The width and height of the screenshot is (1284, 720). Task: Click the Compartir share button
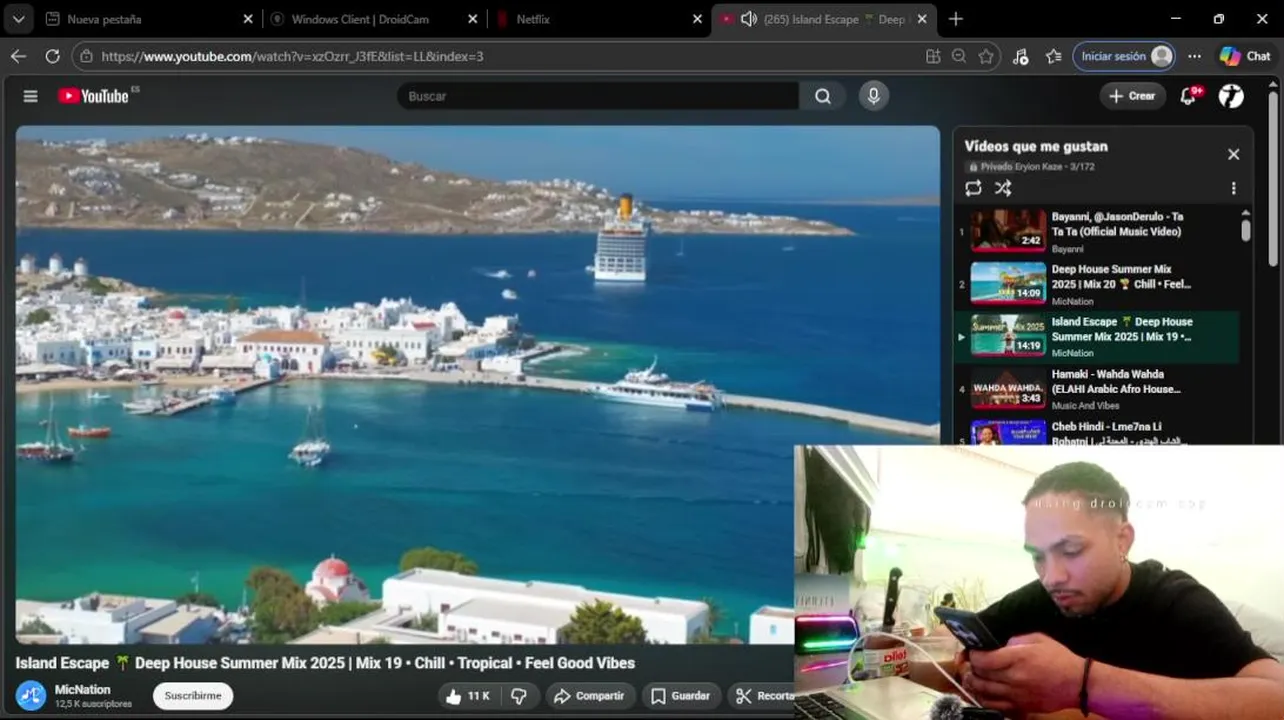(589, 696)
